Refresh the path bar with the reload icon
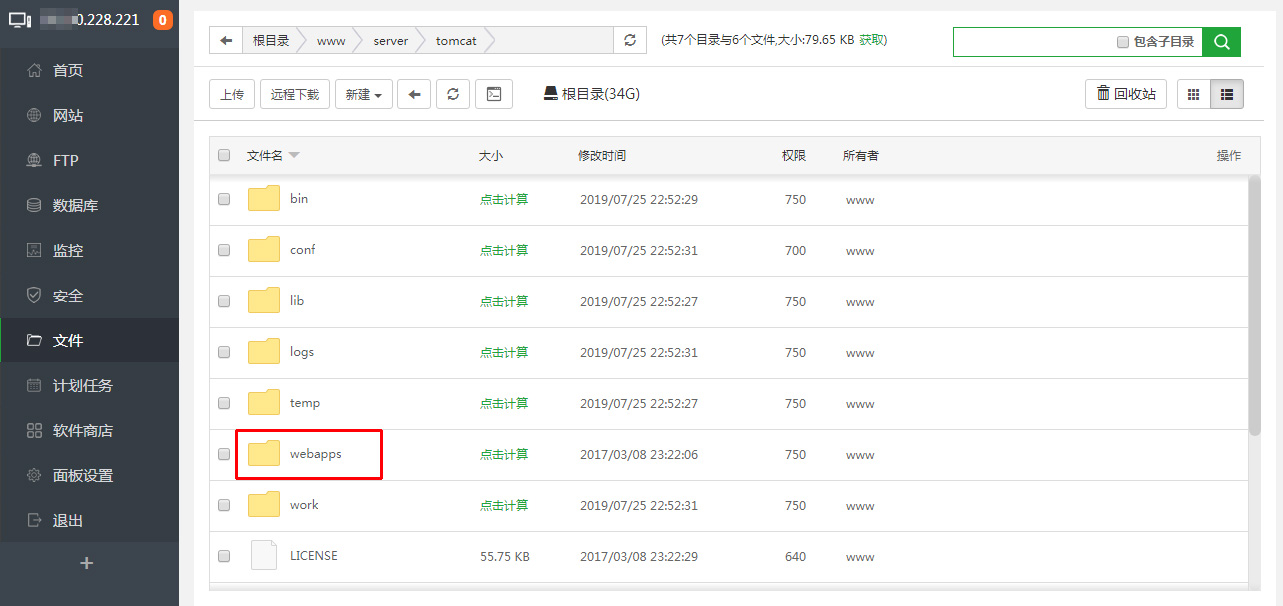1283x606 pixels. click(x=629, y=40)
